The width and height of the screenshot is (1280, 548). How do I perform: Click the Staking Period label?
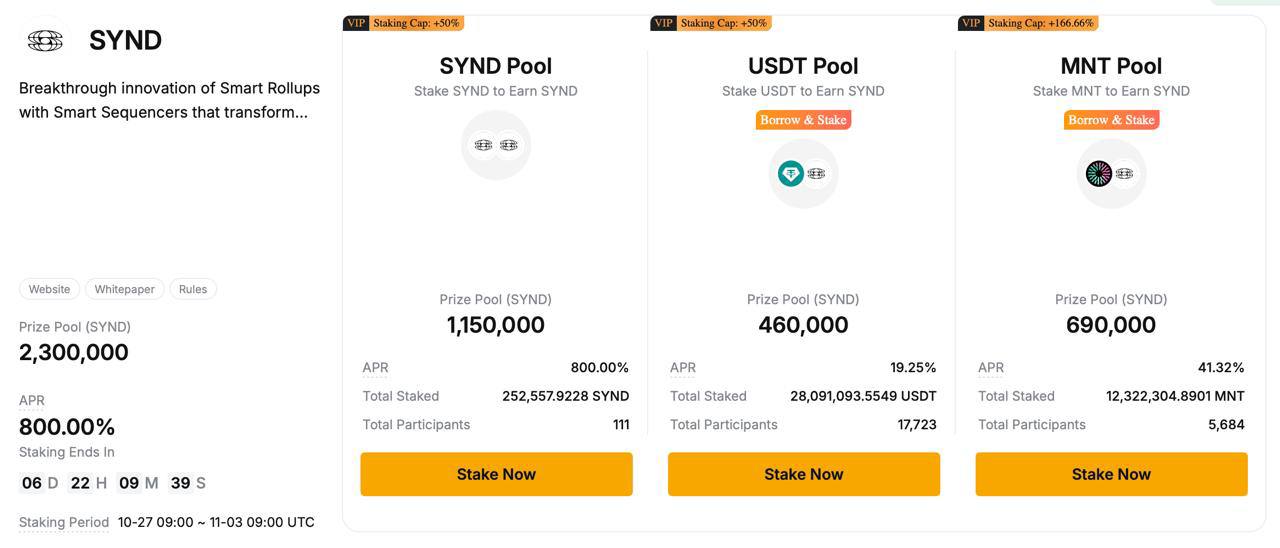tap(64, 522)
